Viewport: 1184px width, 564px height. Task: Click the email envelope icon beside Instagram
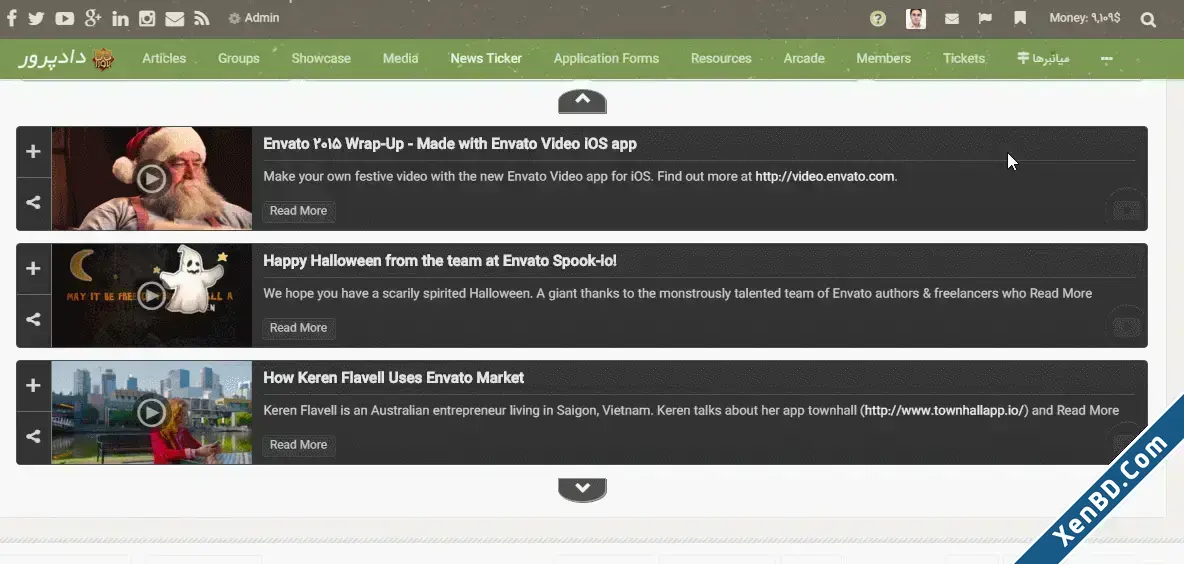coord(174,19)
